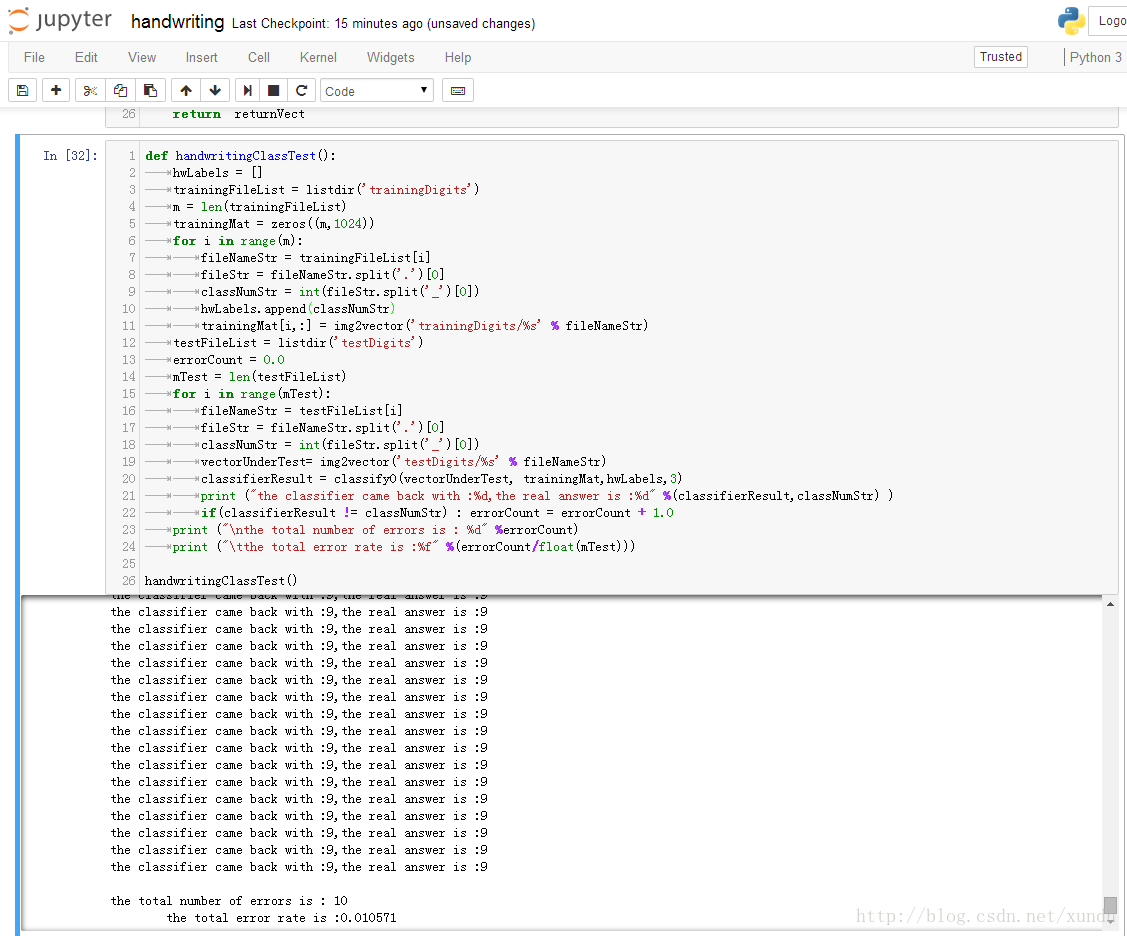Open the command palette keyboard icon
1127x936 pixels.
point(458,91)
